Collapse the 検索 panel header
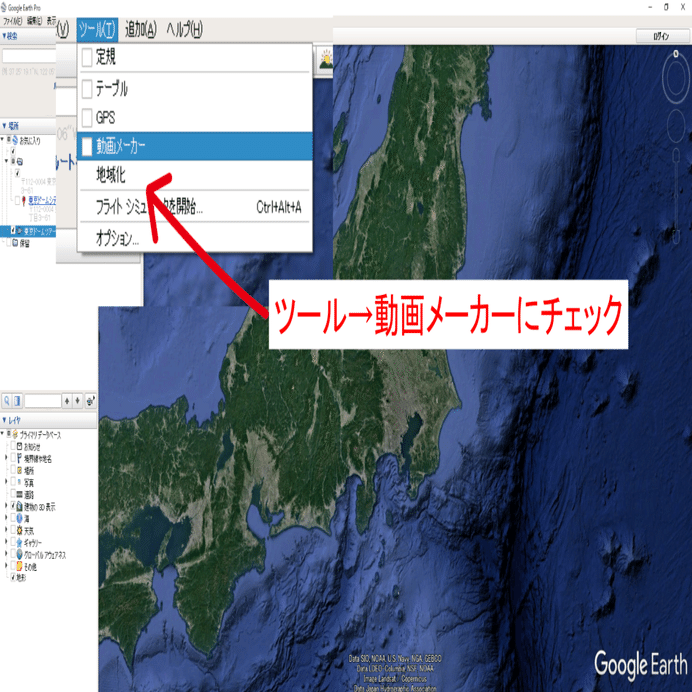Screen dimensions: 692x692 point(28,36)
